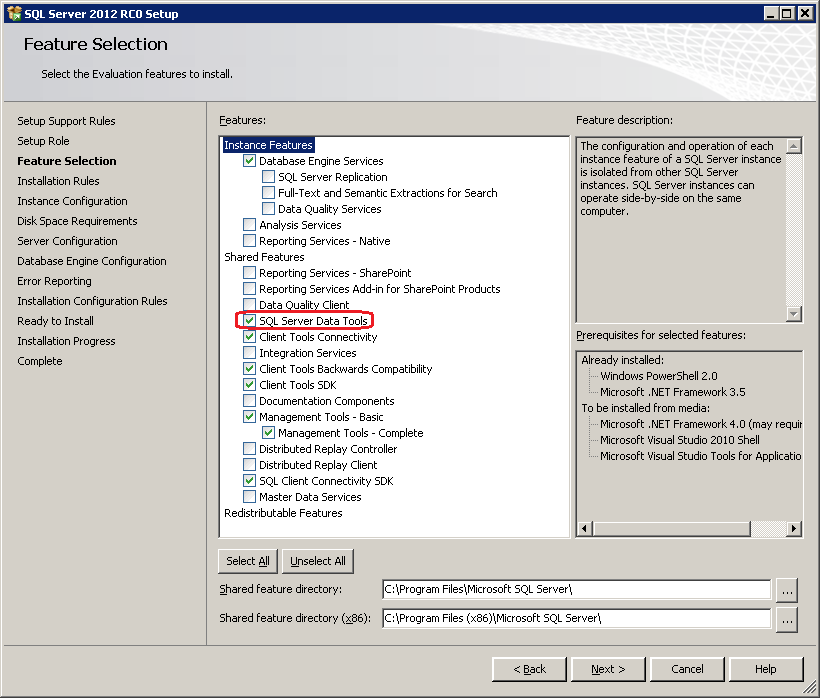This screenshot has width=820, height=698.
Task: Select Microsoft .NET Framework 3.5 prerequisite
Action: pos(673,392)
